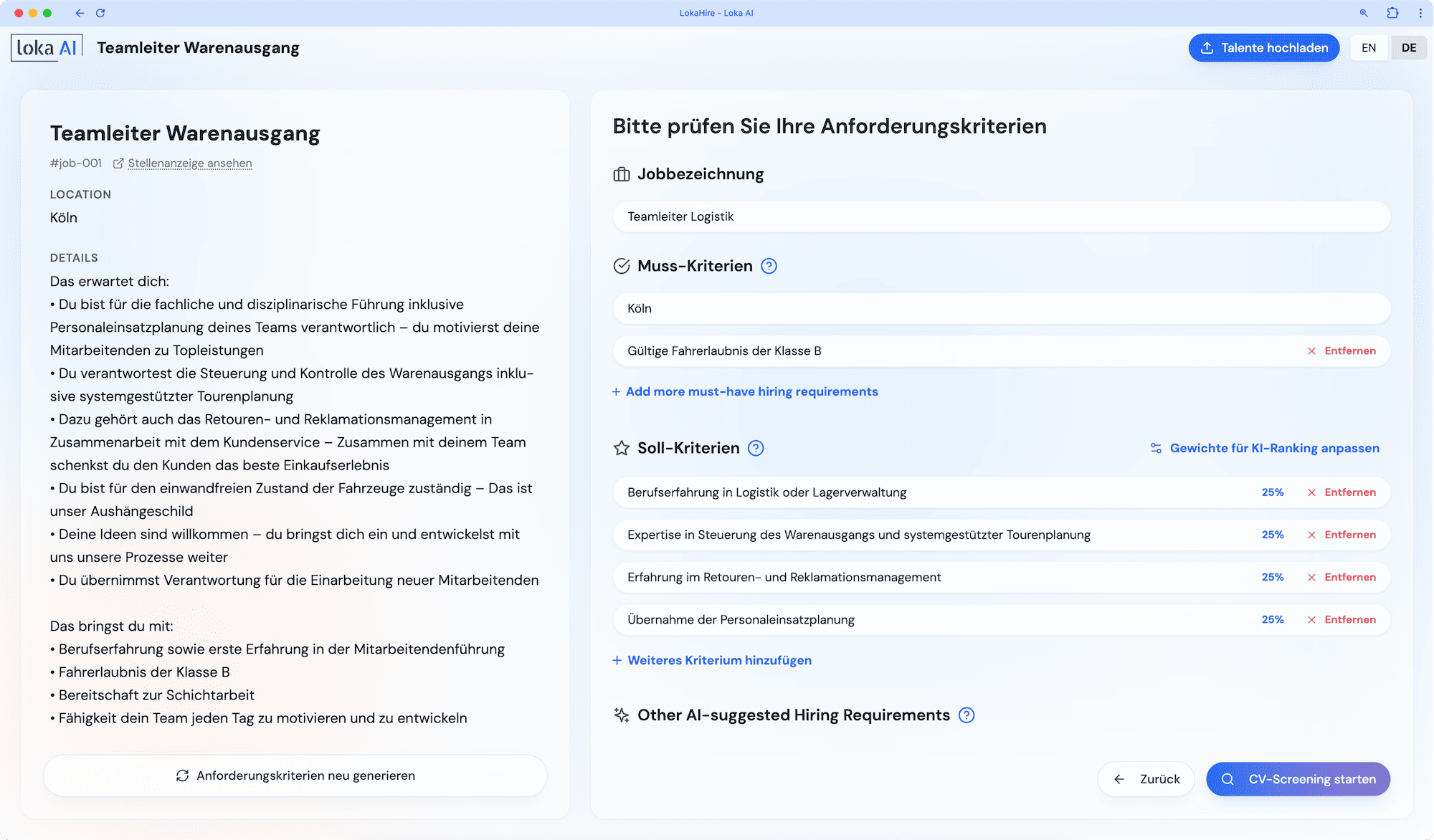This screenshot has width=1434, height=840.
Task: Remove the Klasse B driving license must-criterion
Action: click(x=1349, y=351)
